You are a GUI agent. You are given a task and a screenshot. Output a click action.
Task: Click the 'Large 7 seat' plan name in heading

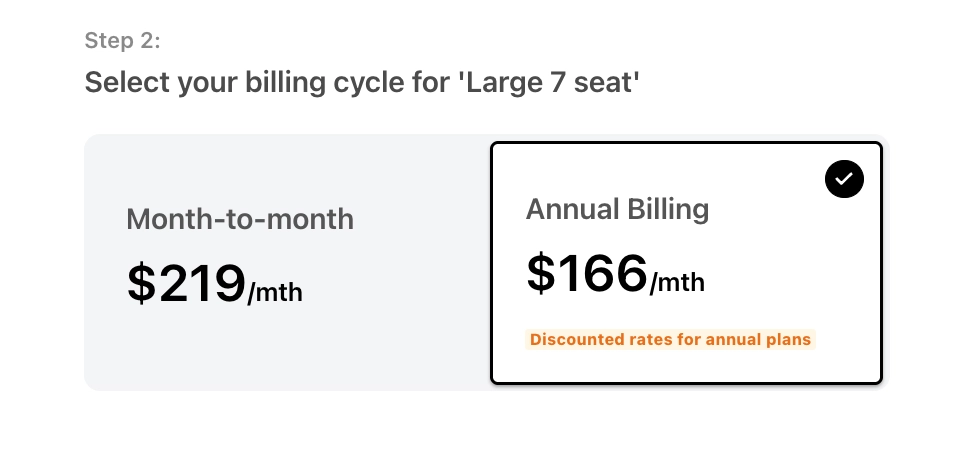[x=548, y=82]
